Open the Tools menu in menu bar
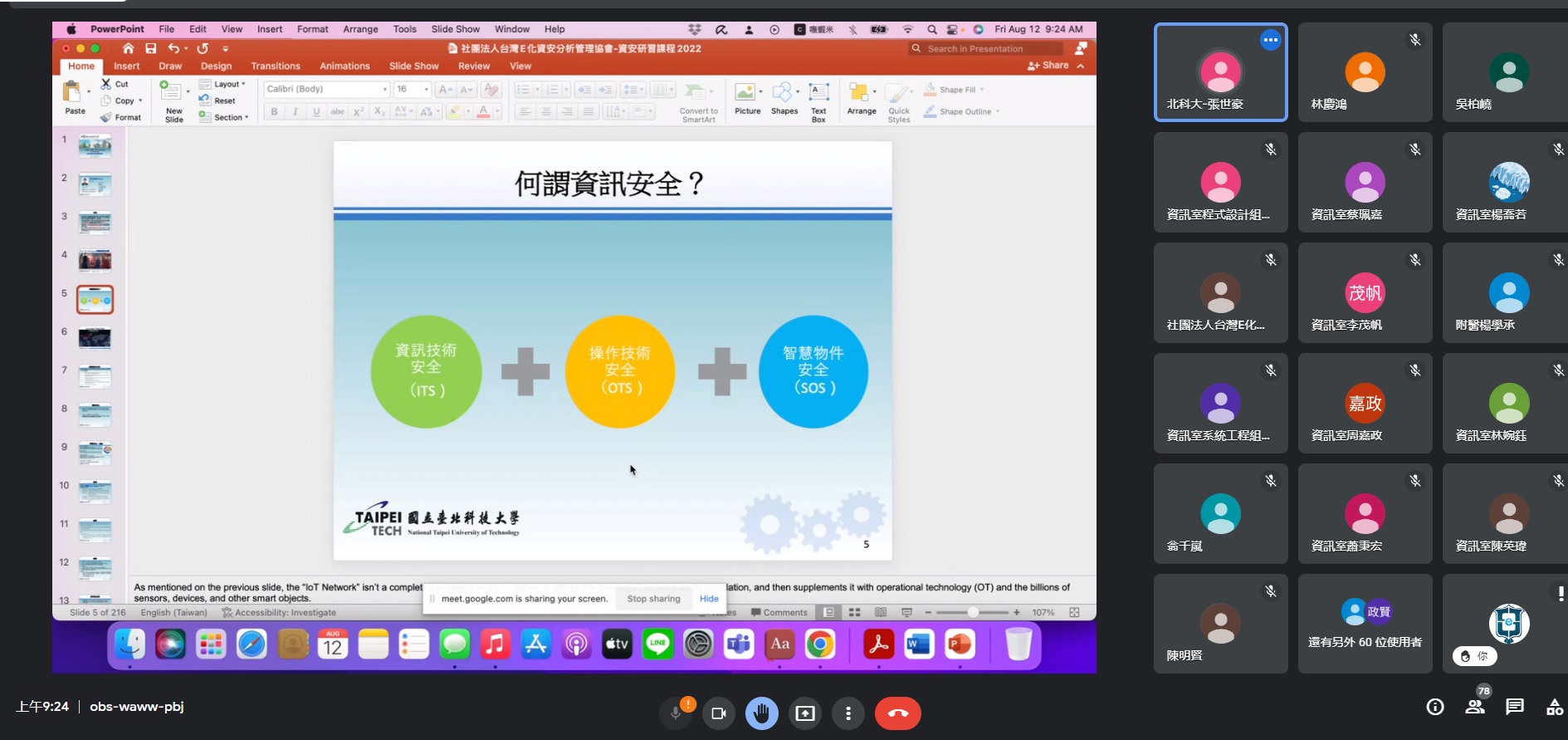This screenshot has height=740, width=1568. coord(405,29)
